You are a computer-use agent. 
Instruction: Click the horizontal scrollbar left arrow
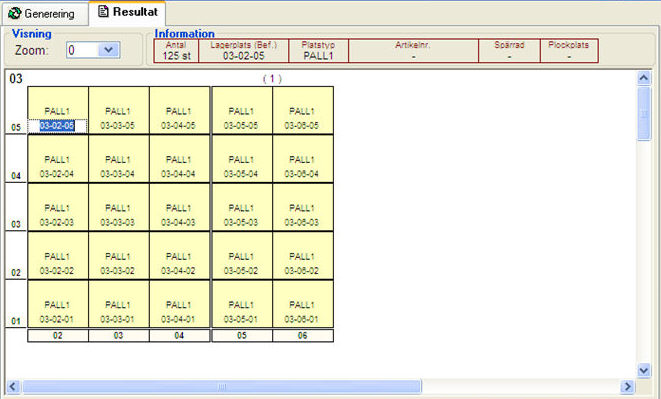click(x=13, y=386)
